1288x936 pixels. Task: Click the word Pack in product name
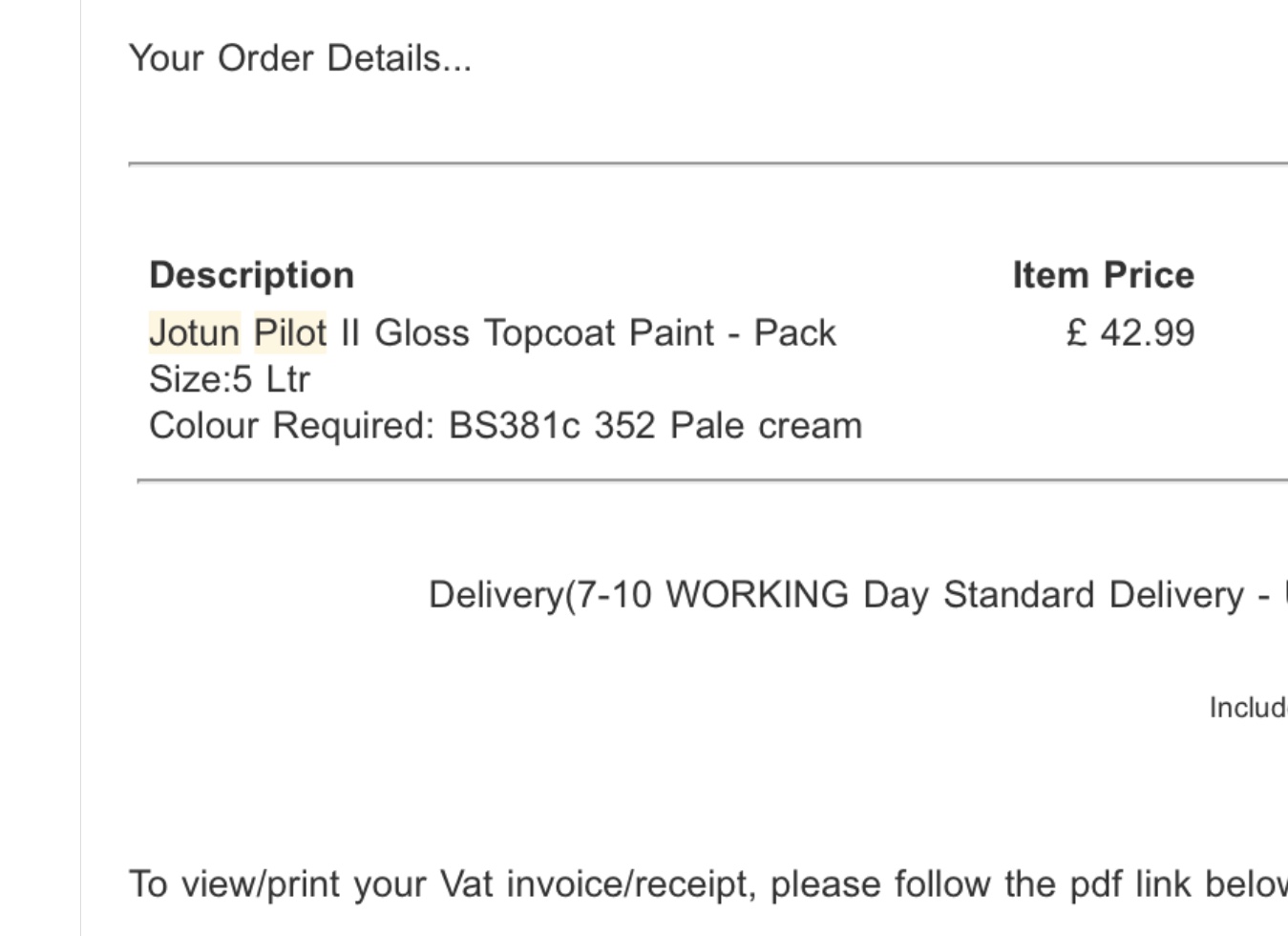(x=794, y=333)
